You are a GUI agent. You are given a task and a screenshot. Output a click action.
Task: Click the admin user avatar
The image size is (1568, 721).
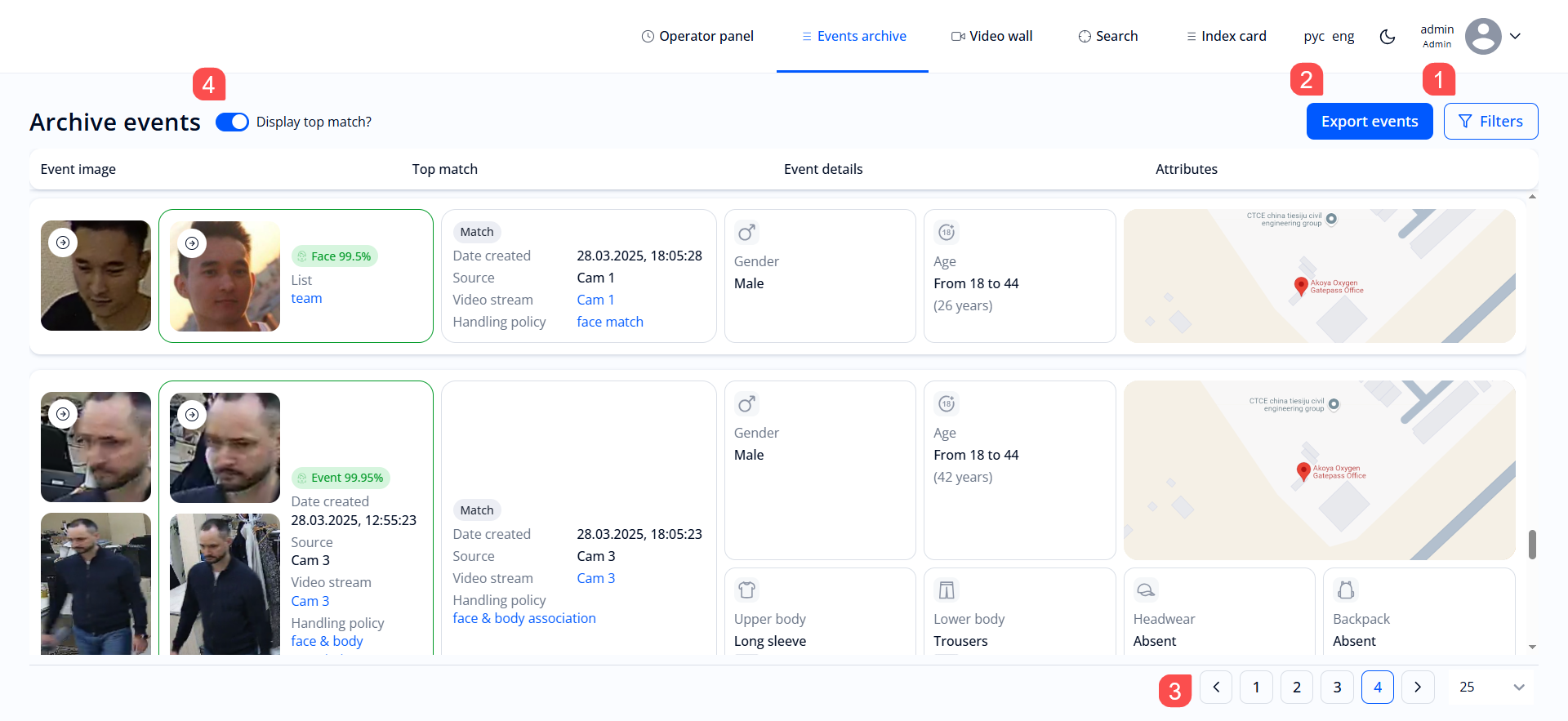click(x=1483, y=36)
